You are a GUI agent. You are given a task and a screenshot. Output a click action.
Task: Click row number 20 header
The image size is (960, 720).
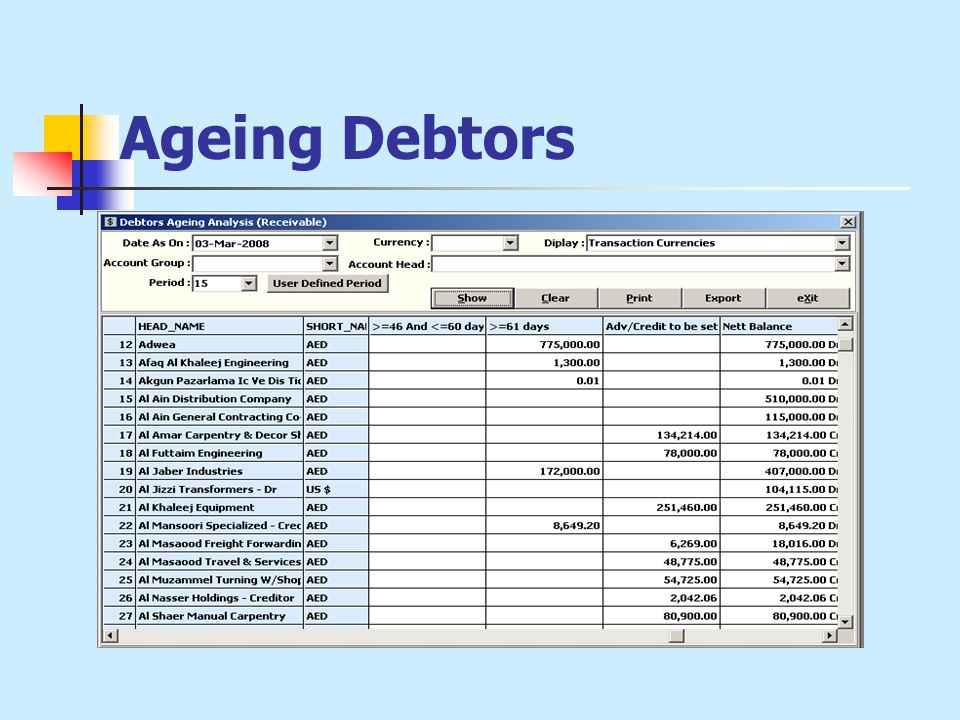(x=119, y=489)
